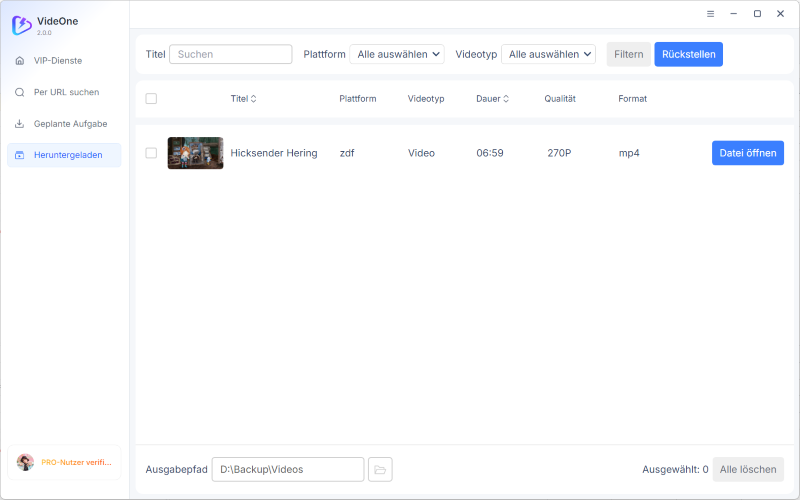Close the VideOne window
The width and height of the screenshot is (800, 500).
click(781, 14)
